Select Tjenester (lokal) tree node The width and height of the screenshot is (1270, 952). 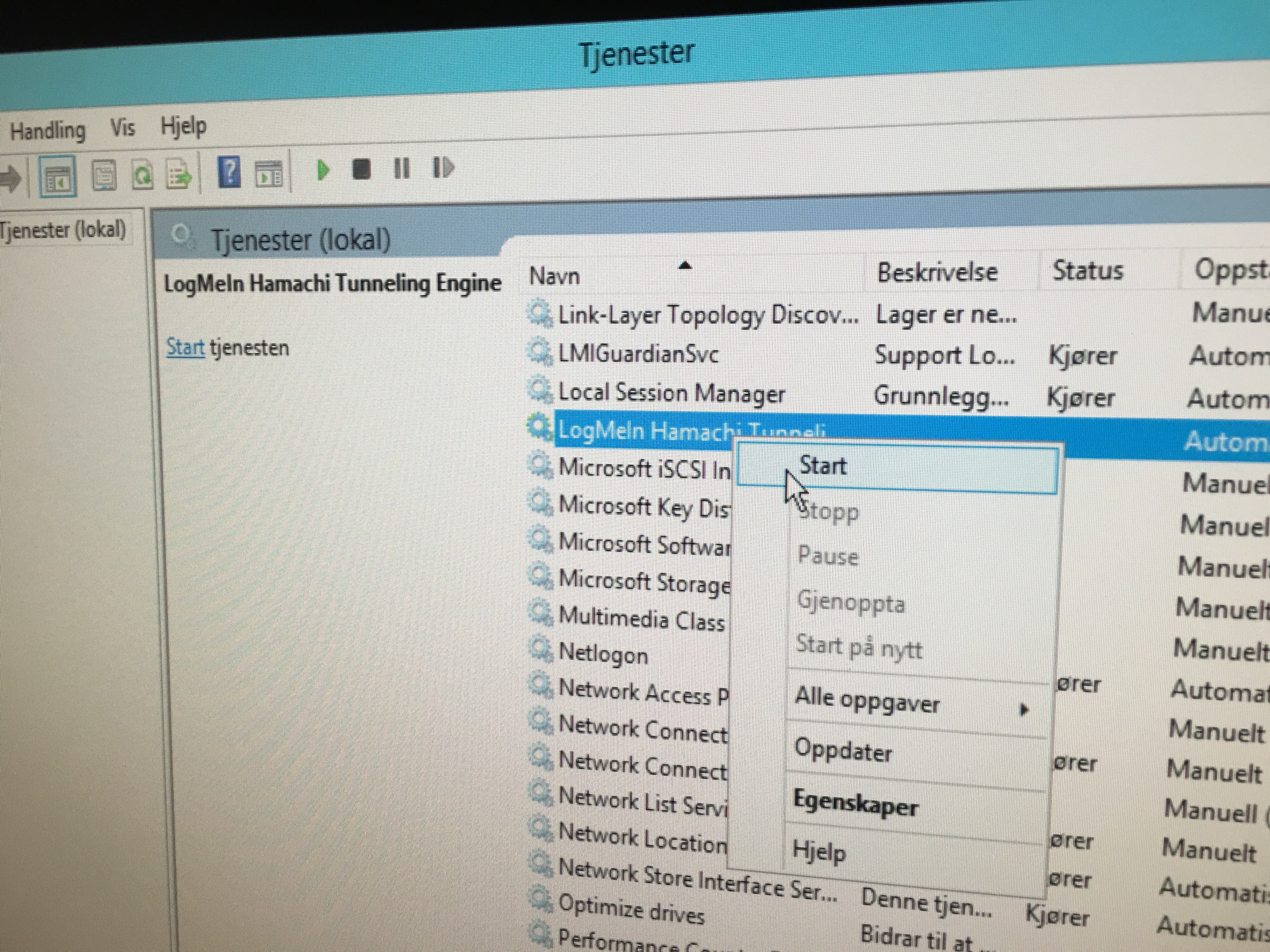tap(63, 231)
